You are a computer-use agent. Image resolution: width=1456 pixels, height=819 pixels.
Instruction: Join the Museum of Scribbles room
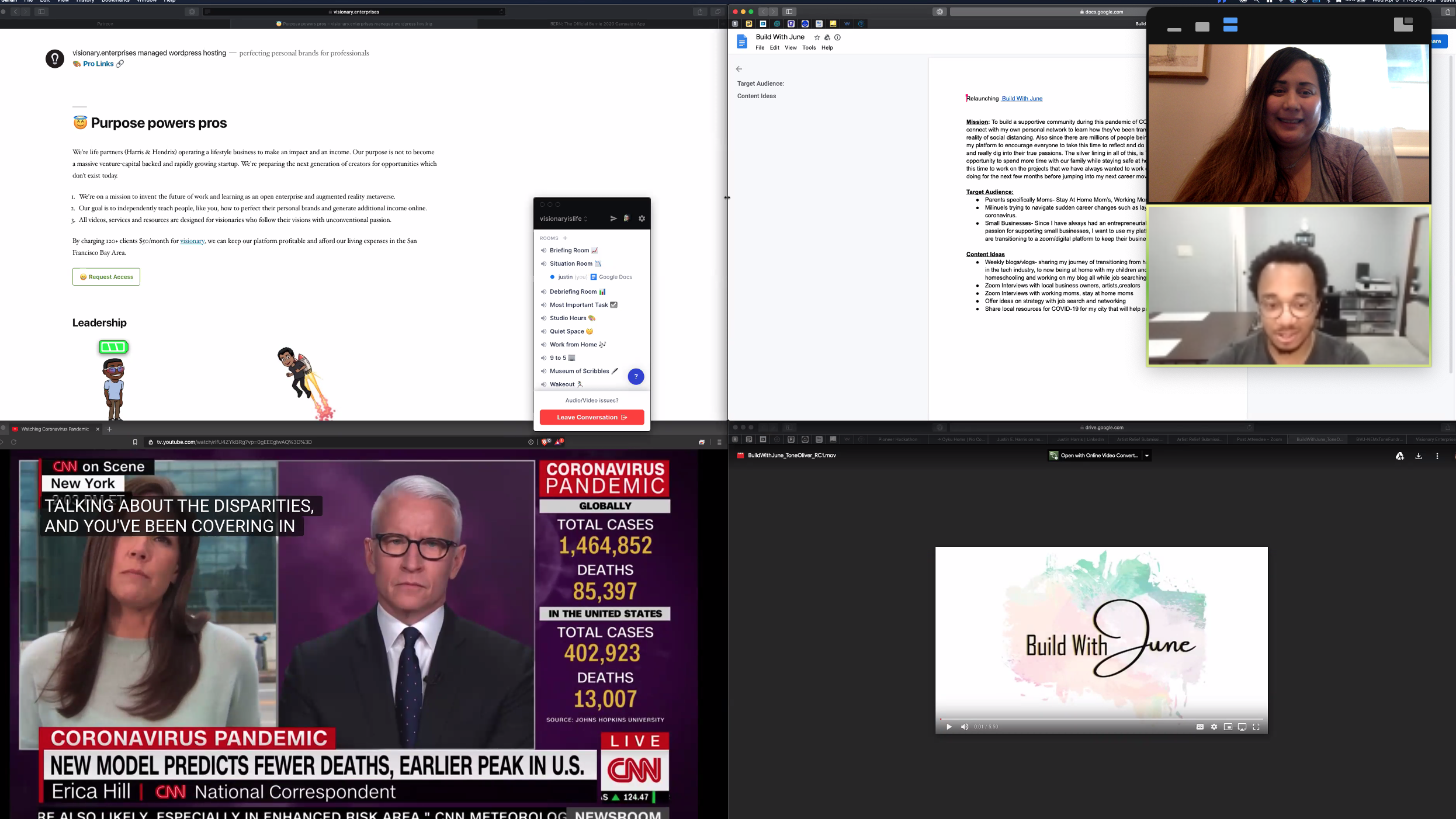click(580, 371)
